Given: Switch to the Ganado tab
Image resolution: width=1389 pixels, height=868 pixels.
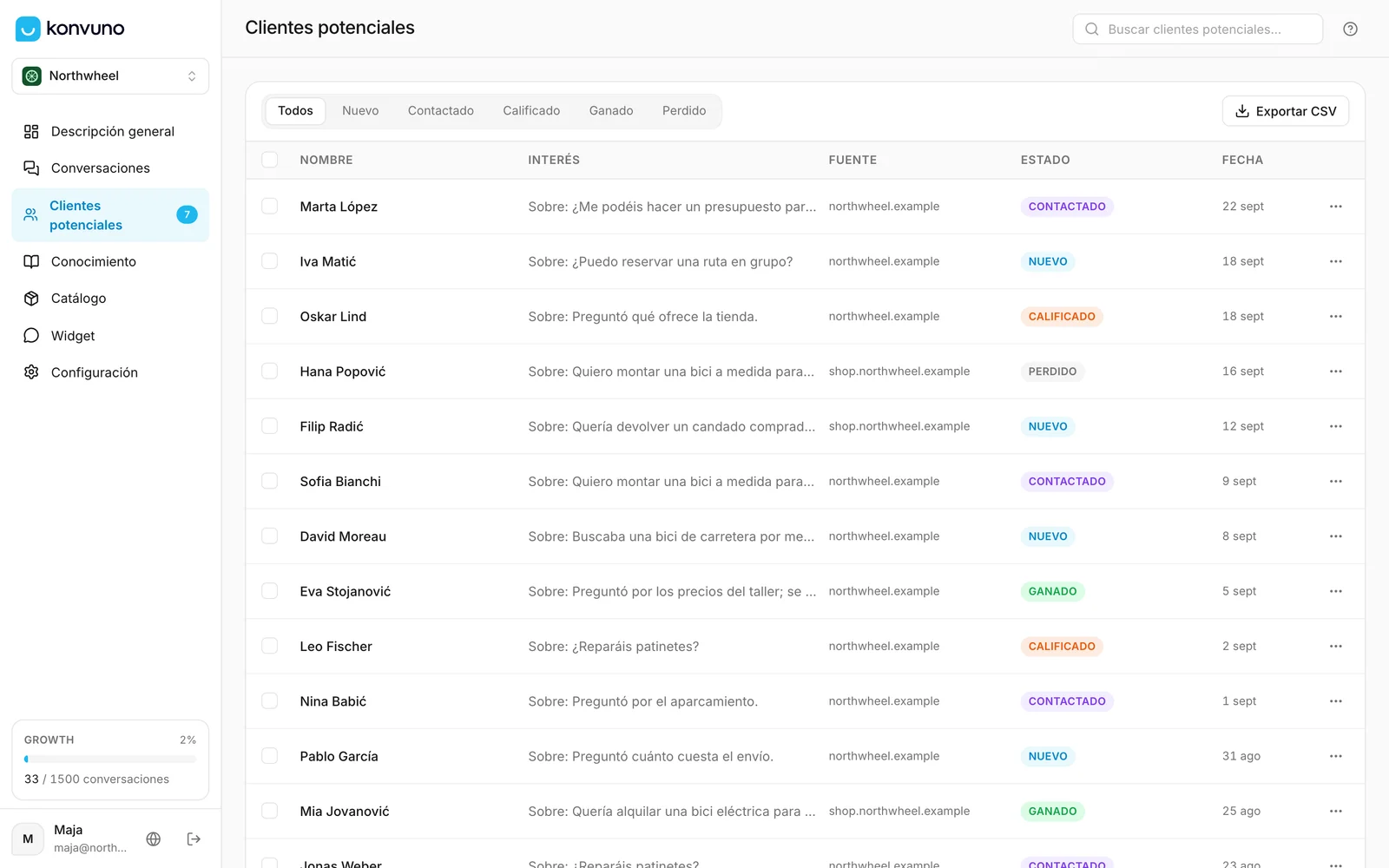Looking at the screenshot, I should (x=611, y=111).
